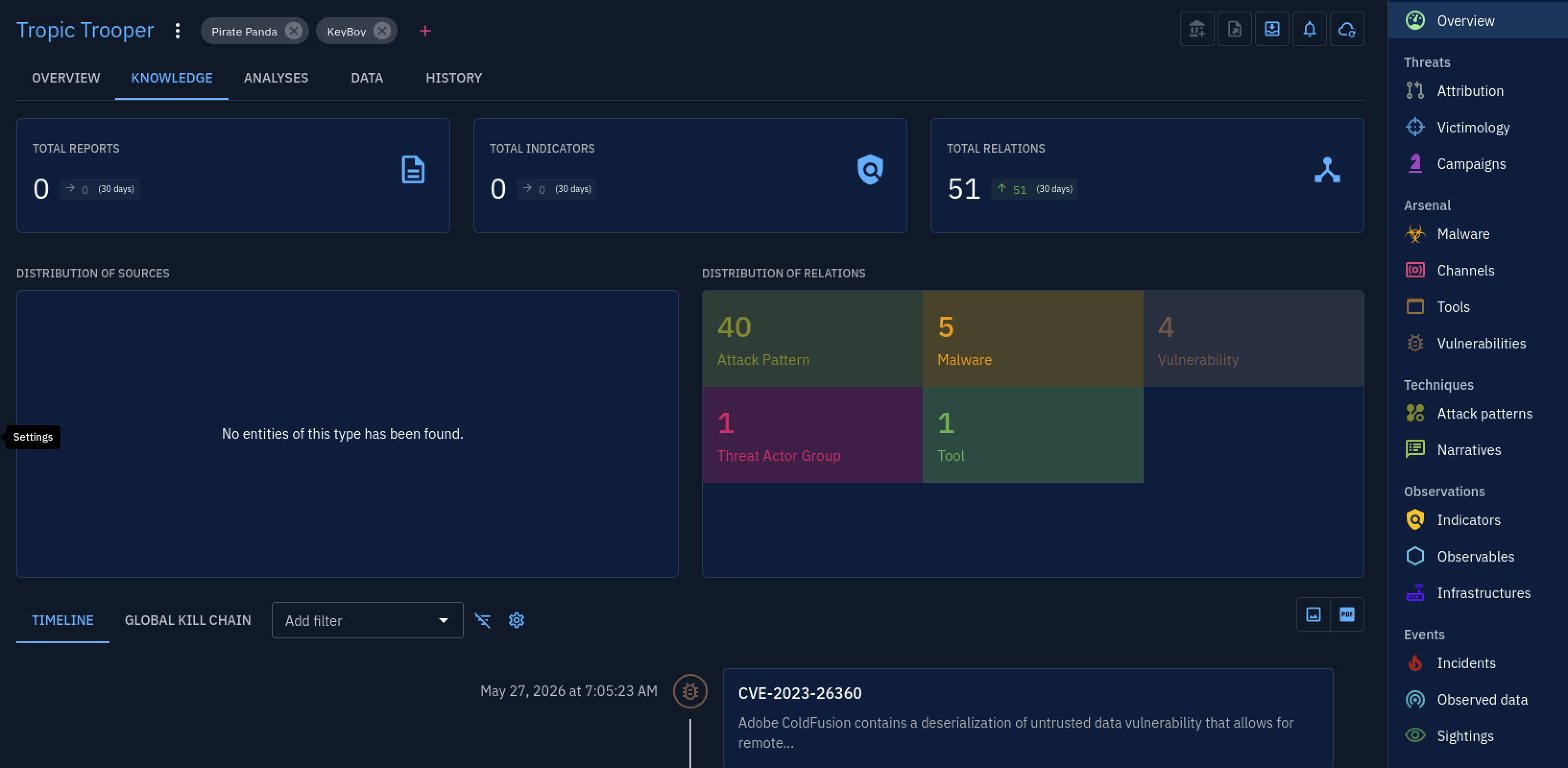
Task: Click the 1 Tool relations tile
Action: [1033, 434]
